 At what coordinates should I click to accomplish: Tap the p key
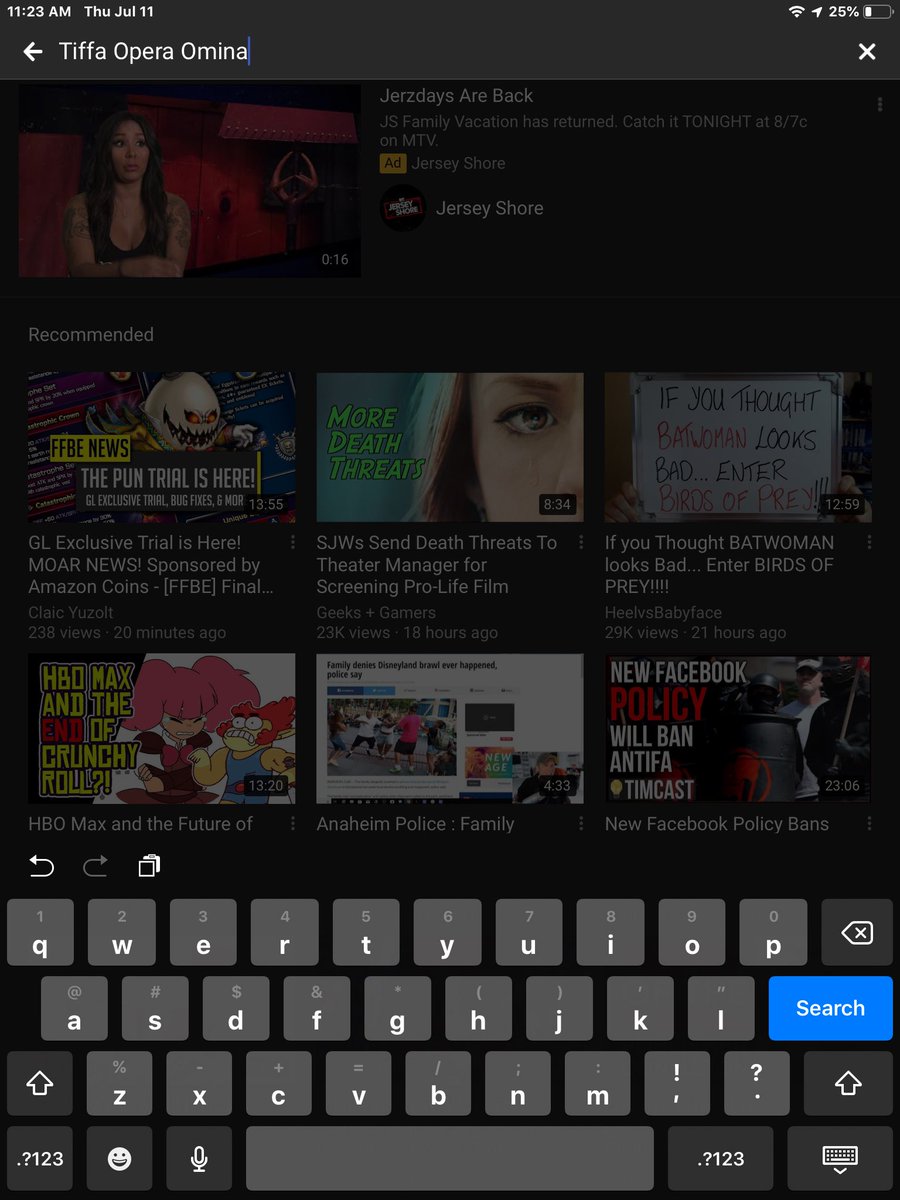[x=773, y=933]
